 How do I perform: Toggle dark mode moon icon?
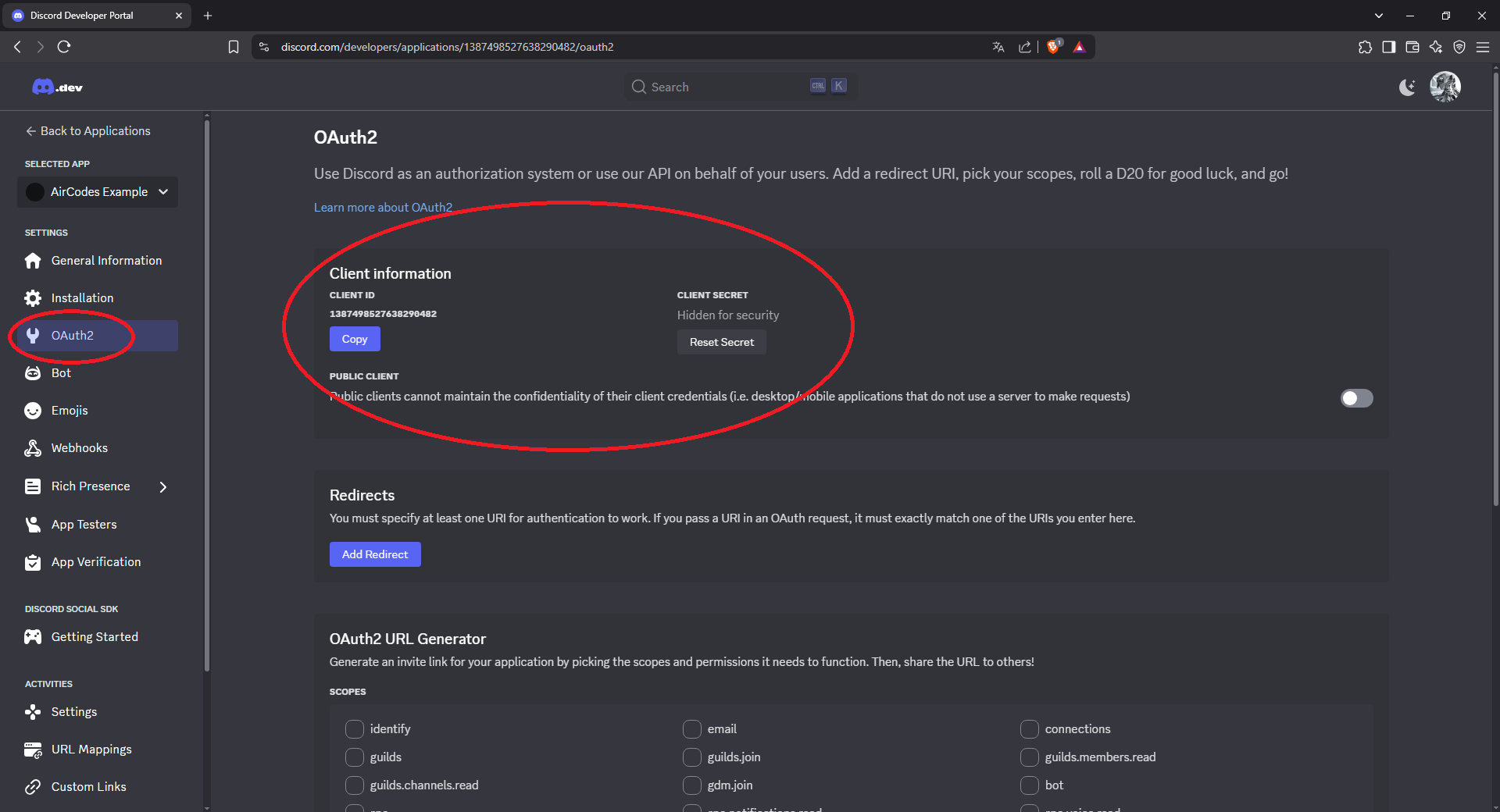pyautogui.click(x=1407, y=87)
